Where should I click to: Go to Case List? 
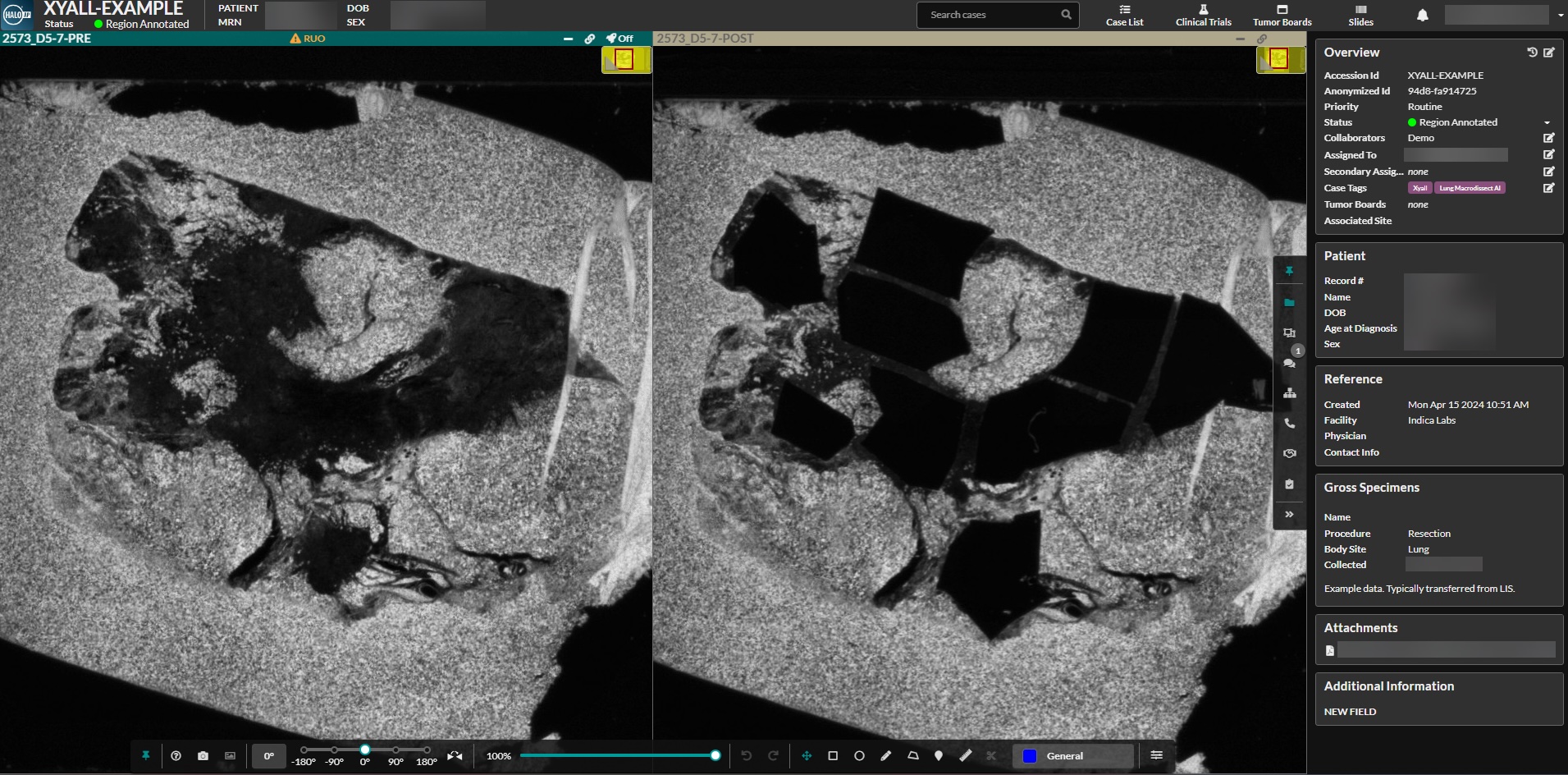(x=1124, y=15)
